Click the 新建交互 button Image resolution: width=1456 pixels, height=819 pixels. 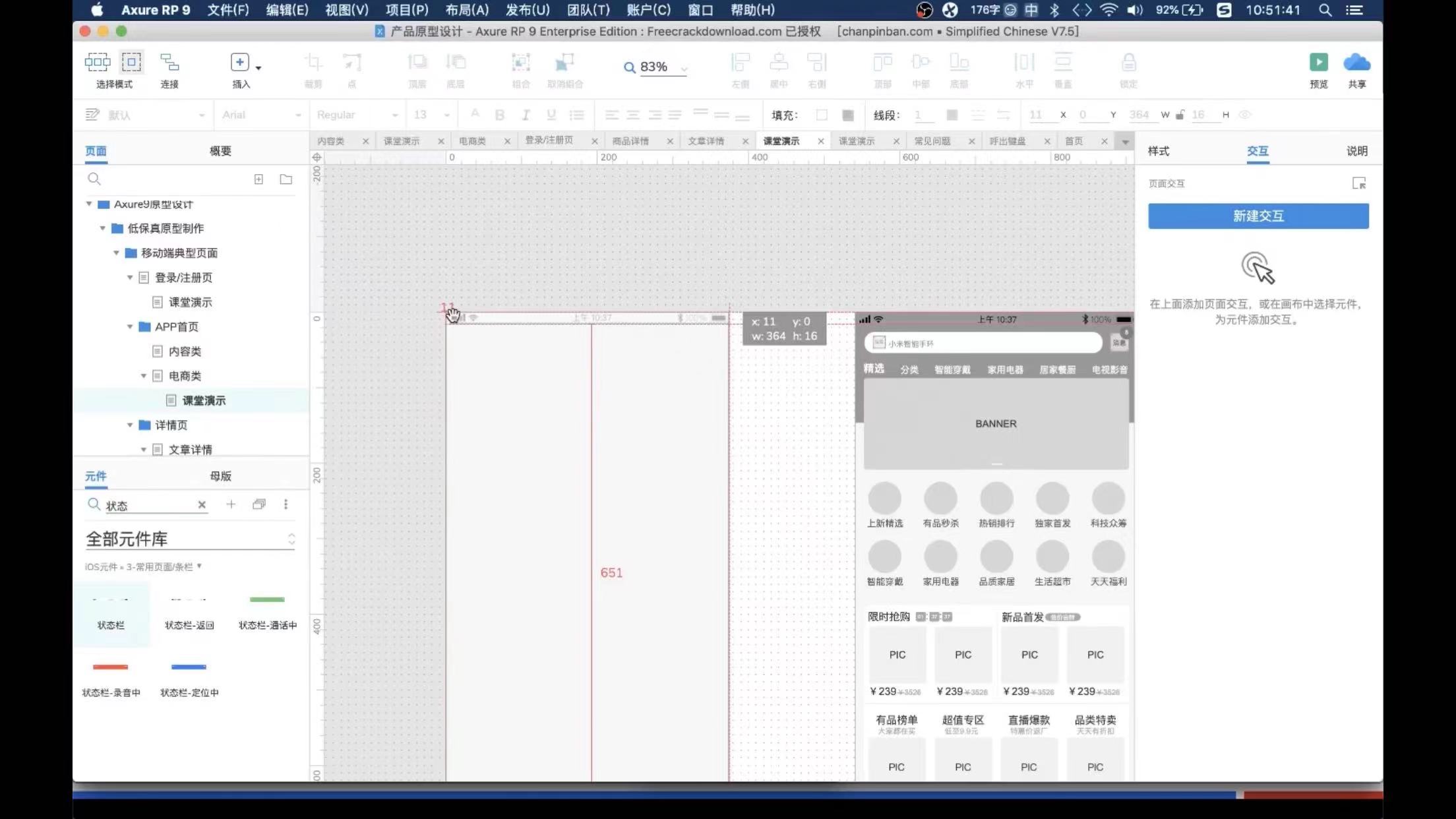point(1258,216)
